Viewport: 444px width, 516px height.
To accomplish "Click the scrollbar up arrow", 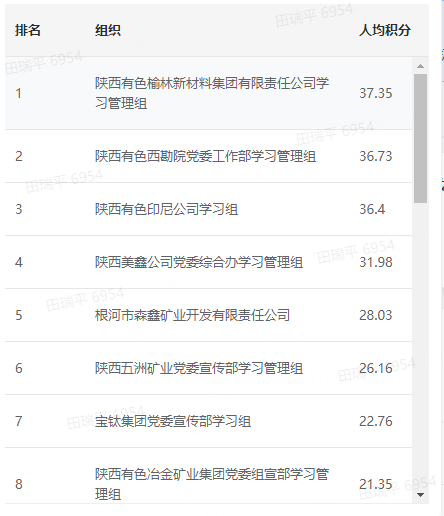I will (x=420, y=66).
